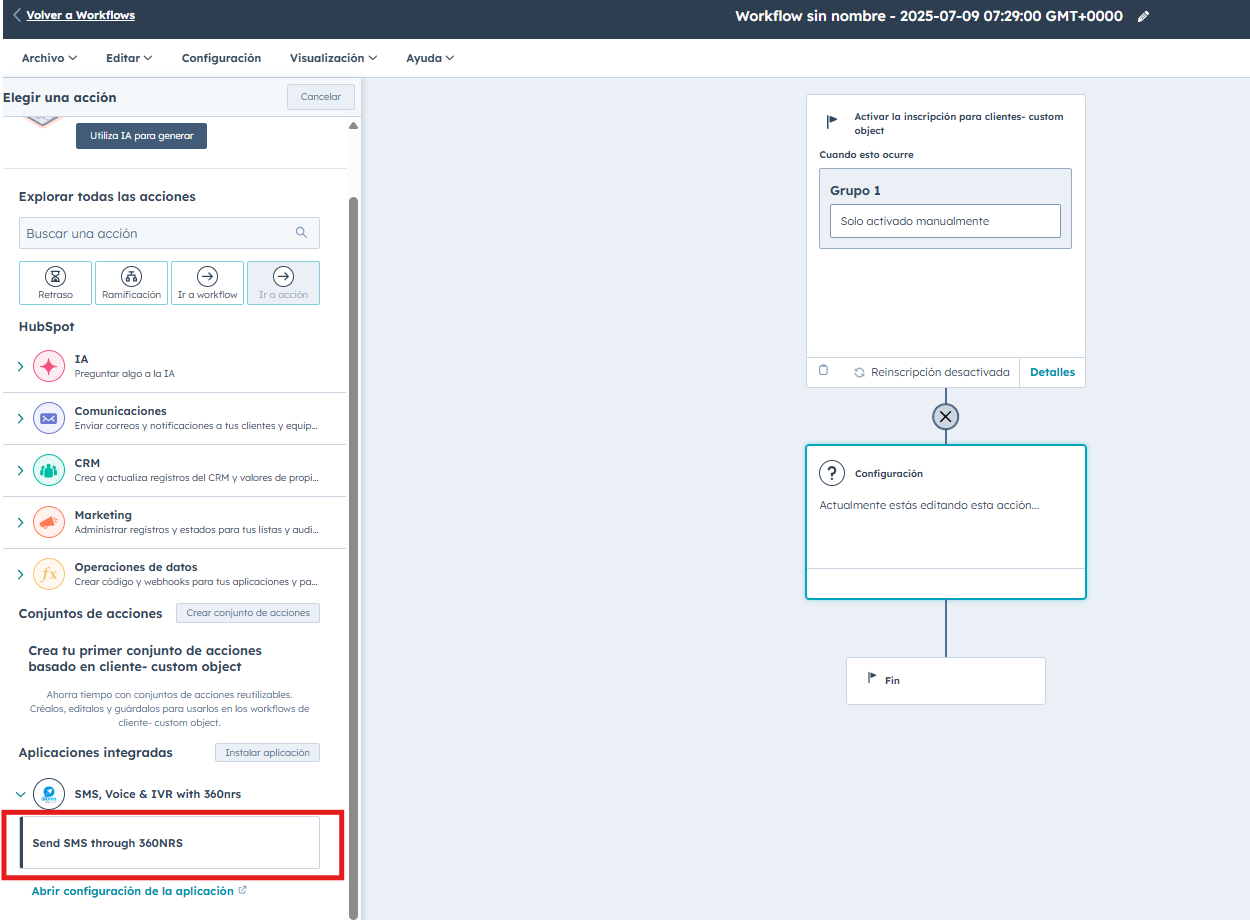Click the Marketing megaphone icon
Screen dimensions: 1250x920
click(49, 522)
